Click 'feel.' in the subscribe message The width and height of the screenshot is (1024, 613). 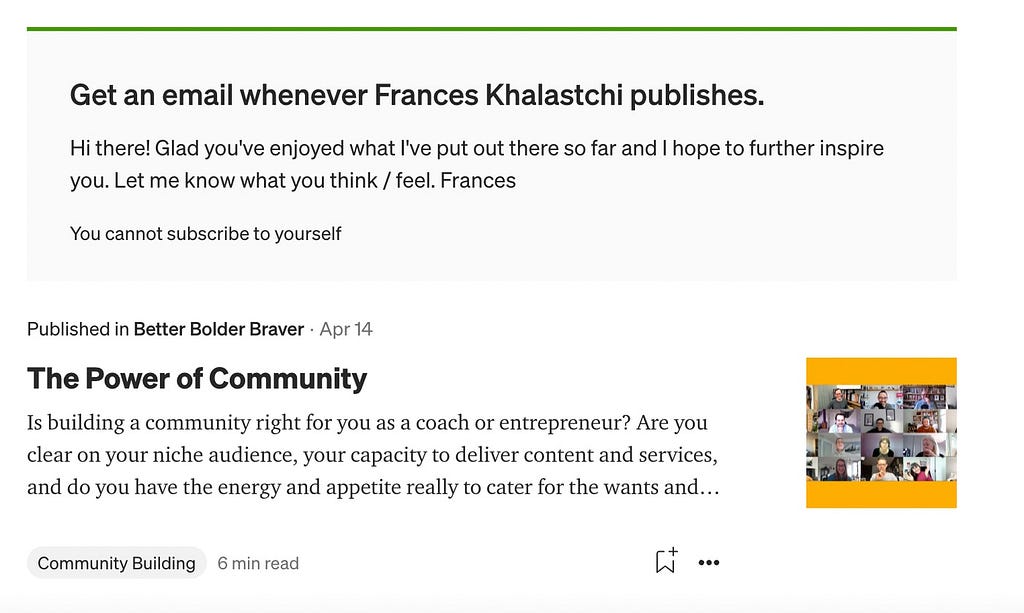(x=415, y=181)
